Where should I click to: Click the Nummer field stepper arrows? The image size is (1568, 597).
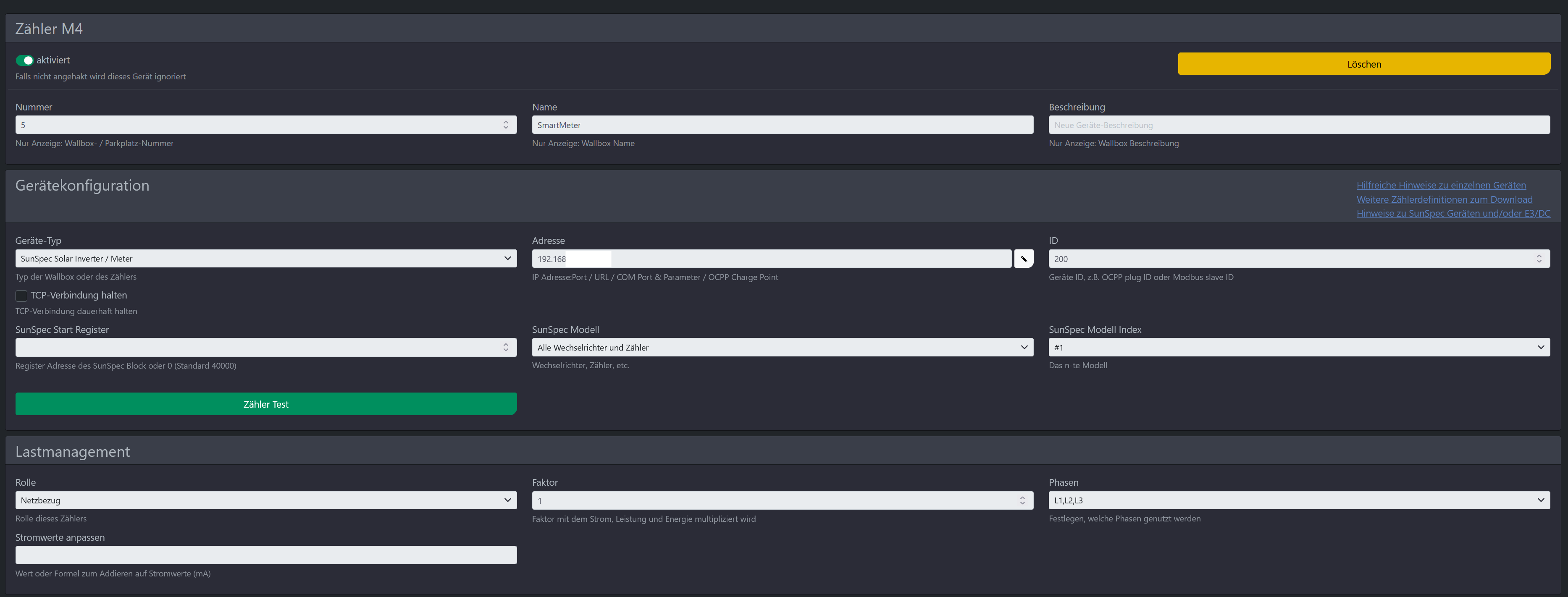(x=505, y=125)
